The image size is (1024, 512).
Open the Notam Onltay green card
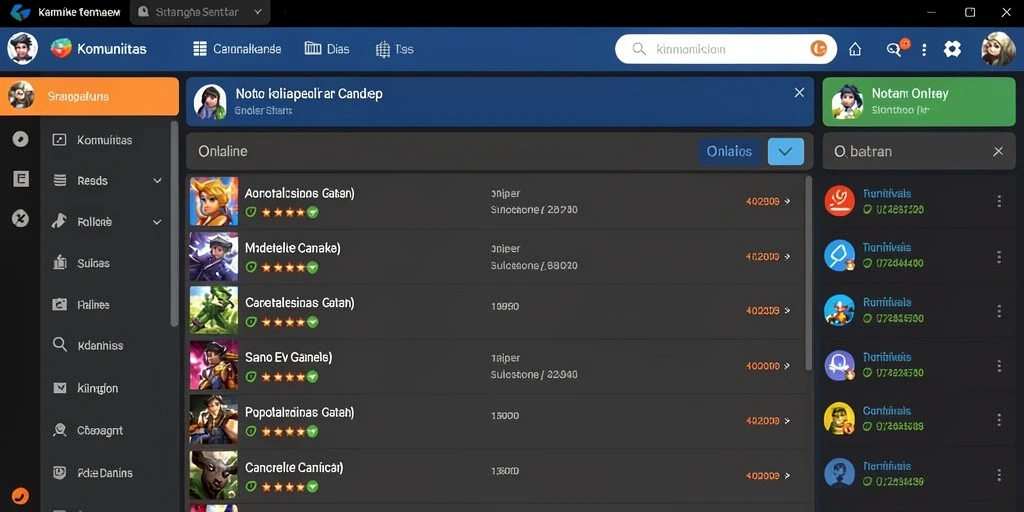(918, 102)
